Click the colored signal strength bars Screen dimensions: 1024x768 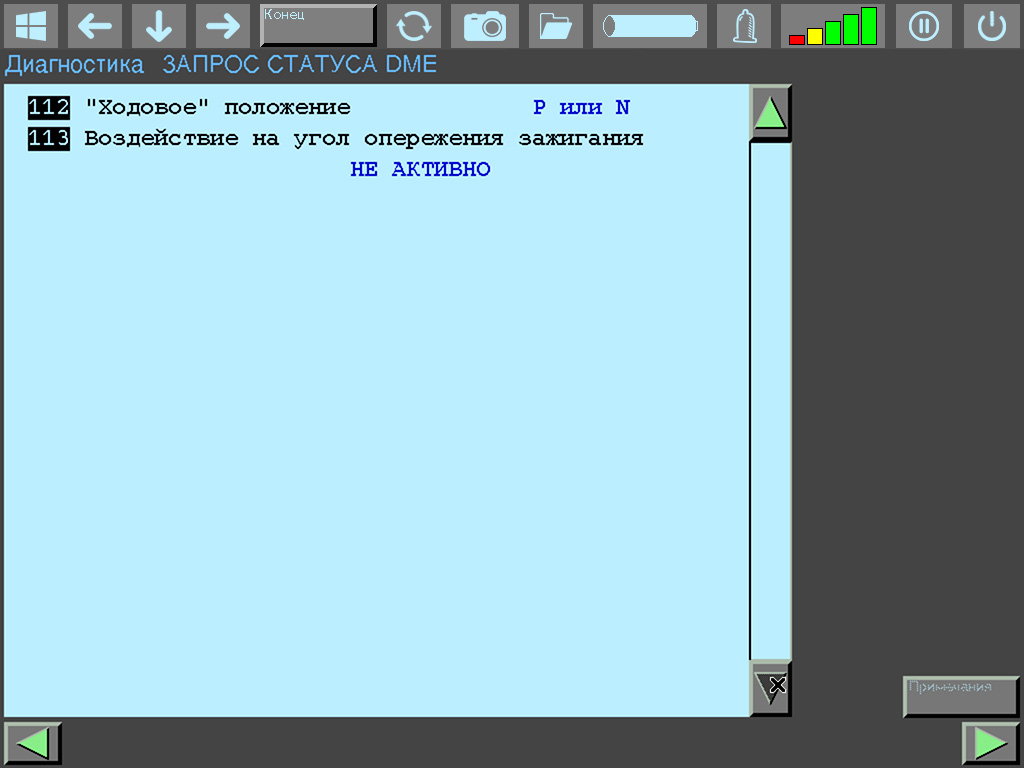pyautogui.click(x=832, y=26)
